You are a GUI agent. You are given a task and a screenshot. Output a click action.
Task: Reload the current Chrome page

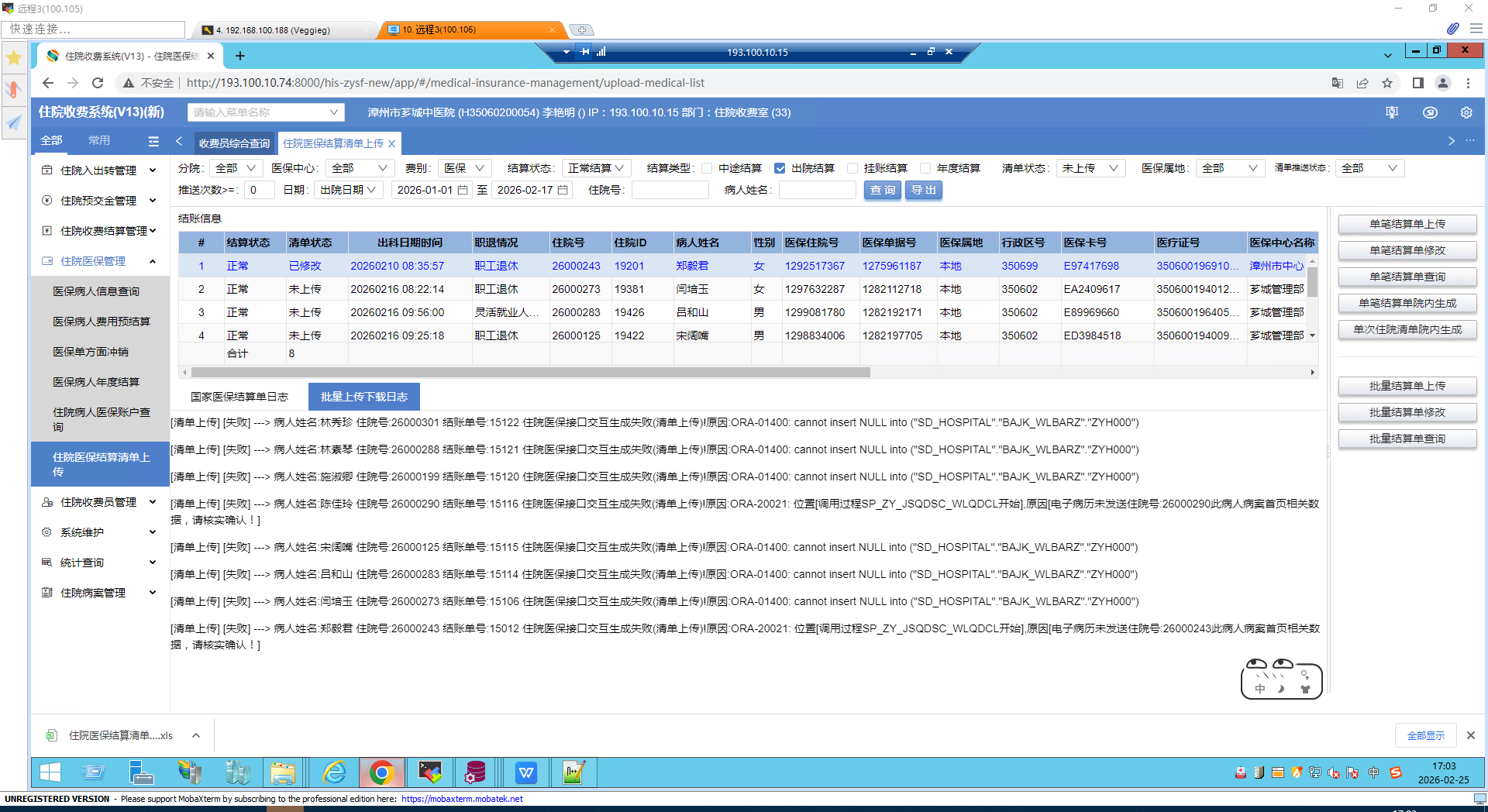coord(98,83)
